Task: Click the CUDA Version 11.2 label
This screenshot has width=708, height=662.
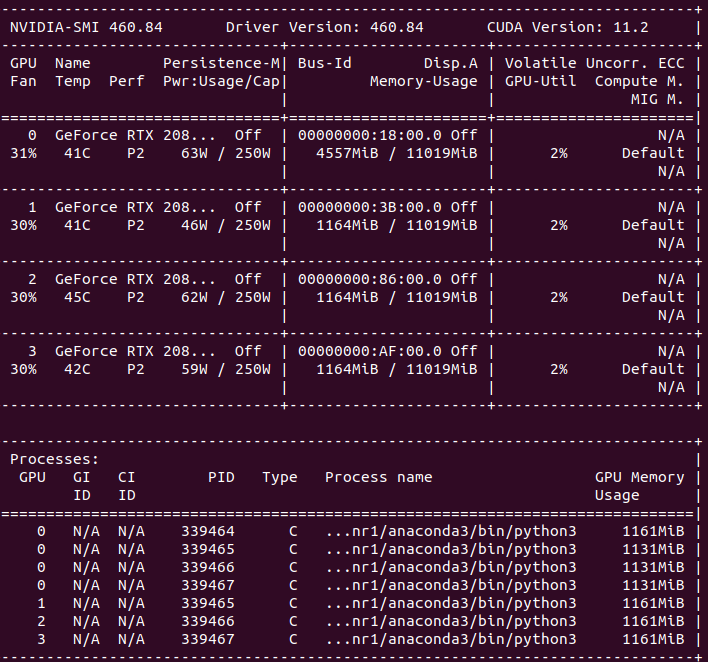Action: [x=567, y=27]
